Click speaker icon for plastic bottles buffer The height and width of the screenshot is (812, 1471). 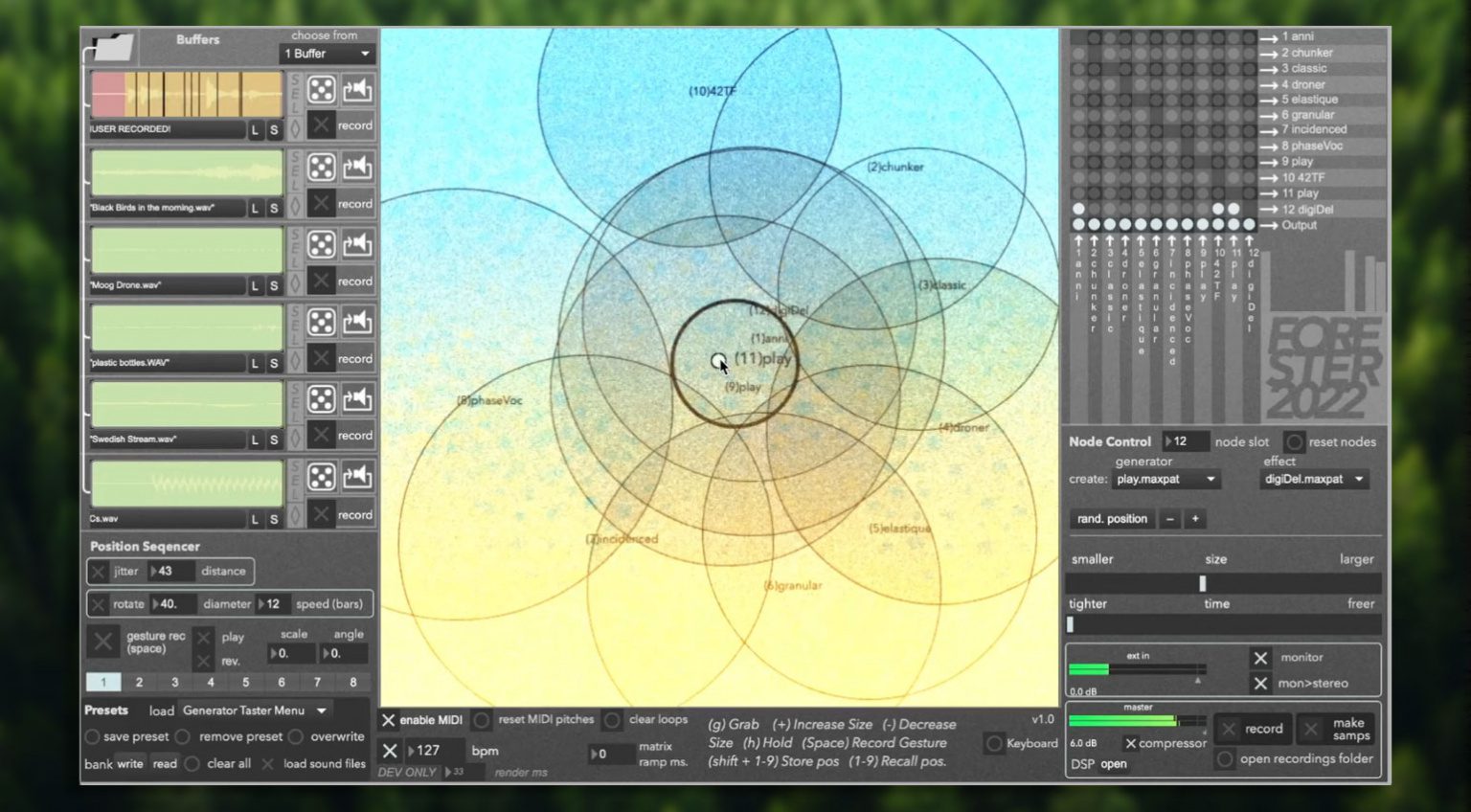tap(357, 322)
